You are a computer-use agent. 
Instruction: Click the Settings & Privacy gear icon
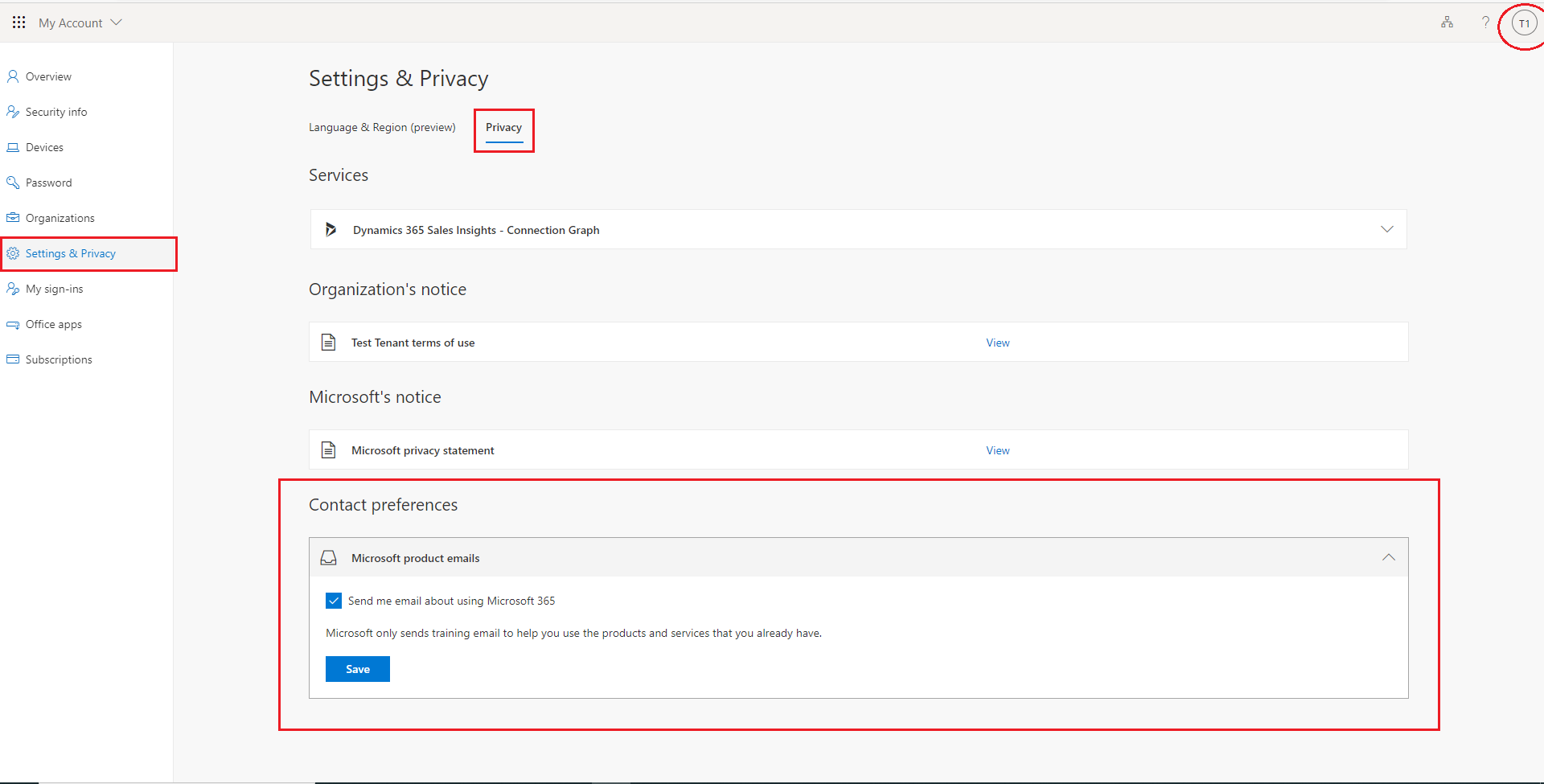[x=13, y=253]
